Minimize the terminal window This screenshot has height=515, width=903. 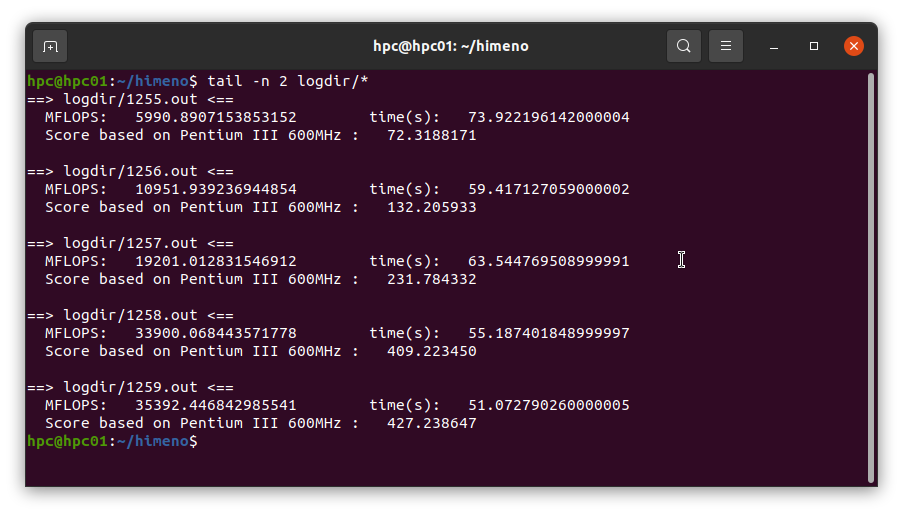(x=774, y=46)
